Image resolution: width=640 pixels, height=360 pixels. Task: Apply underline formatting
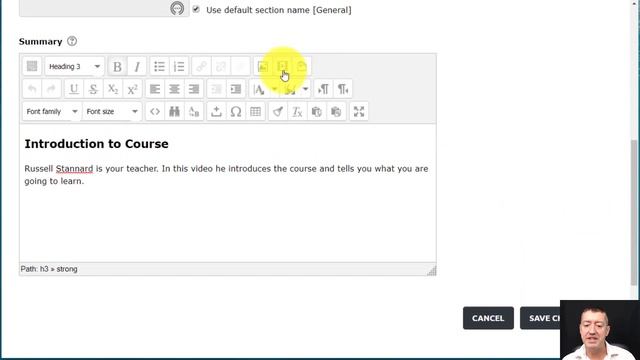tap(74, 89)
